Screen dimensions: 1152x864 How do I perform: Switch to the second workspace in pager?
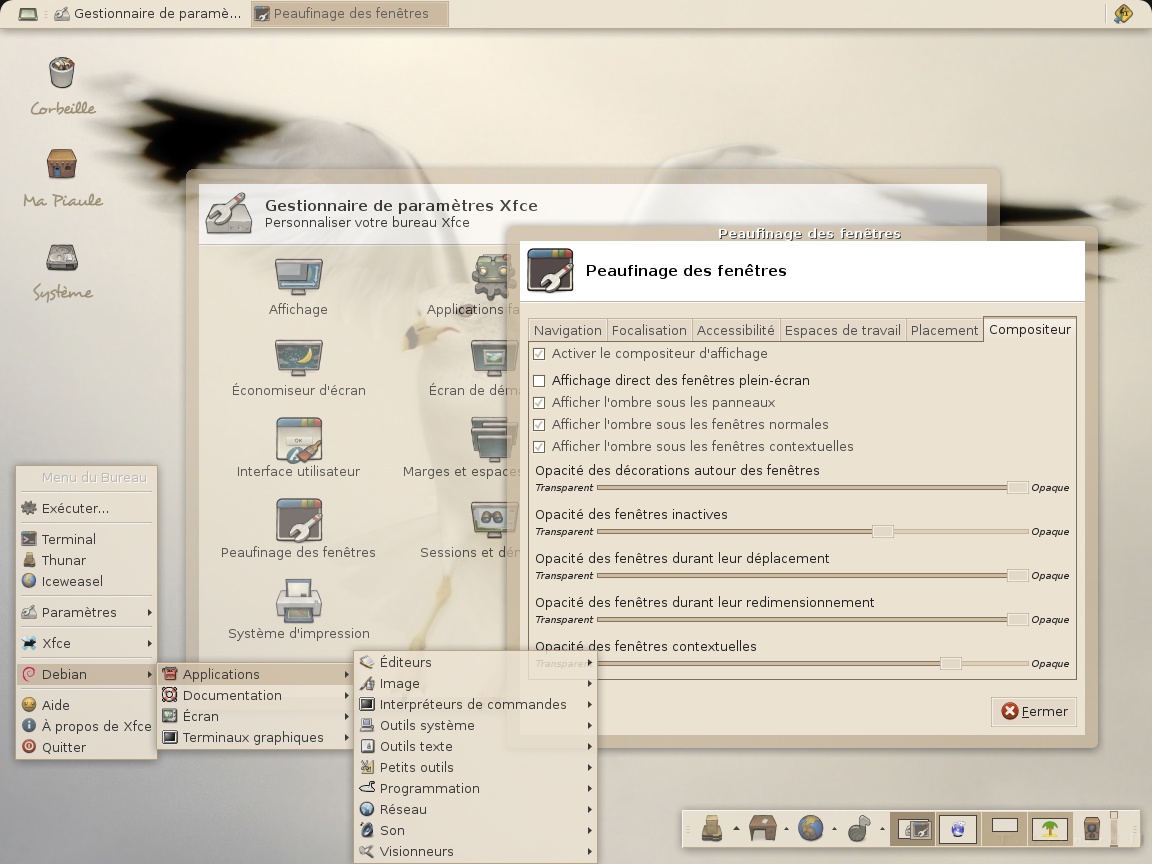tap(957, 829)
